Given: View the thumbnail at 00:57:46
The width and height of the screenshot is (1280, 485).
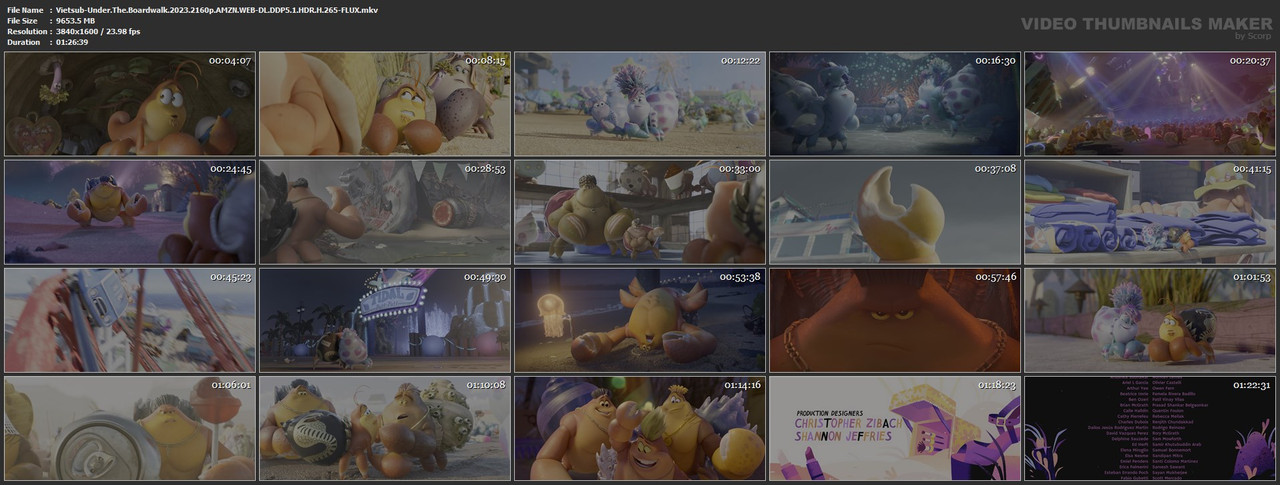Looking at the screenshot, I should point(895,320).
